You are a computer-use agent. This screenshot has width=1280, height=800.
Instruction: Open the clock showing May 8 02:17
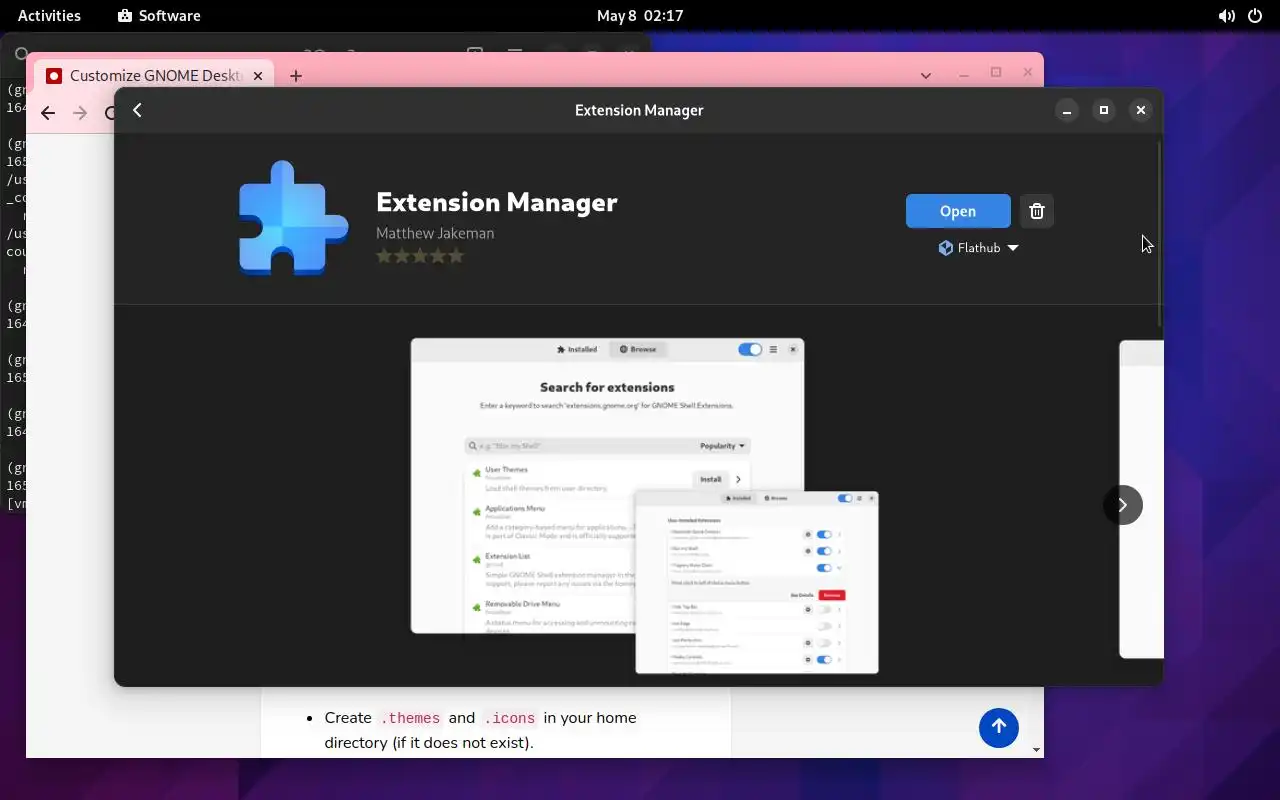(x=640, y=15)
